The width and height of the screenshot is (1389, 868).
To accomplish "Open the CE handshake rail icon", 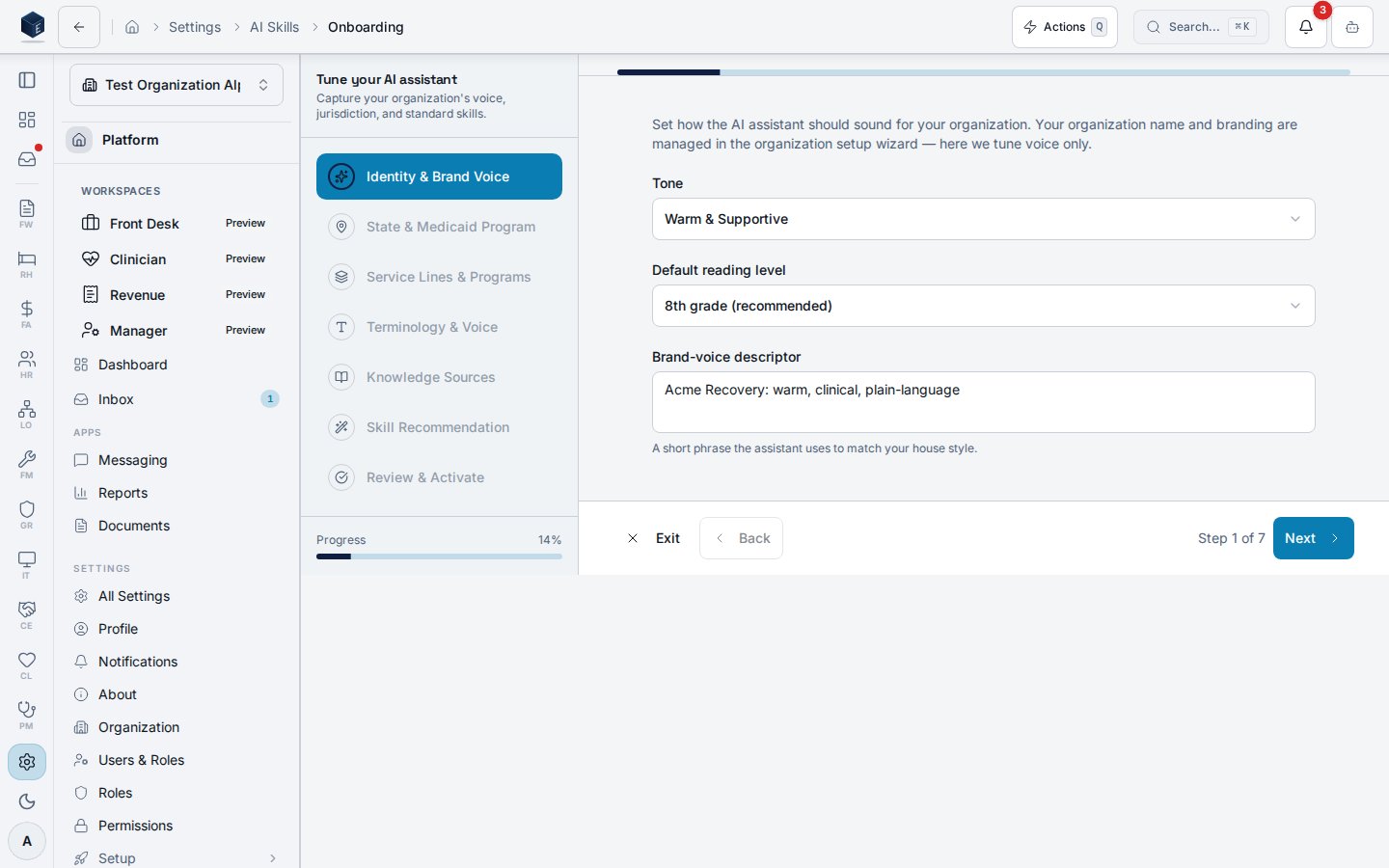I will tap(27, 614).
